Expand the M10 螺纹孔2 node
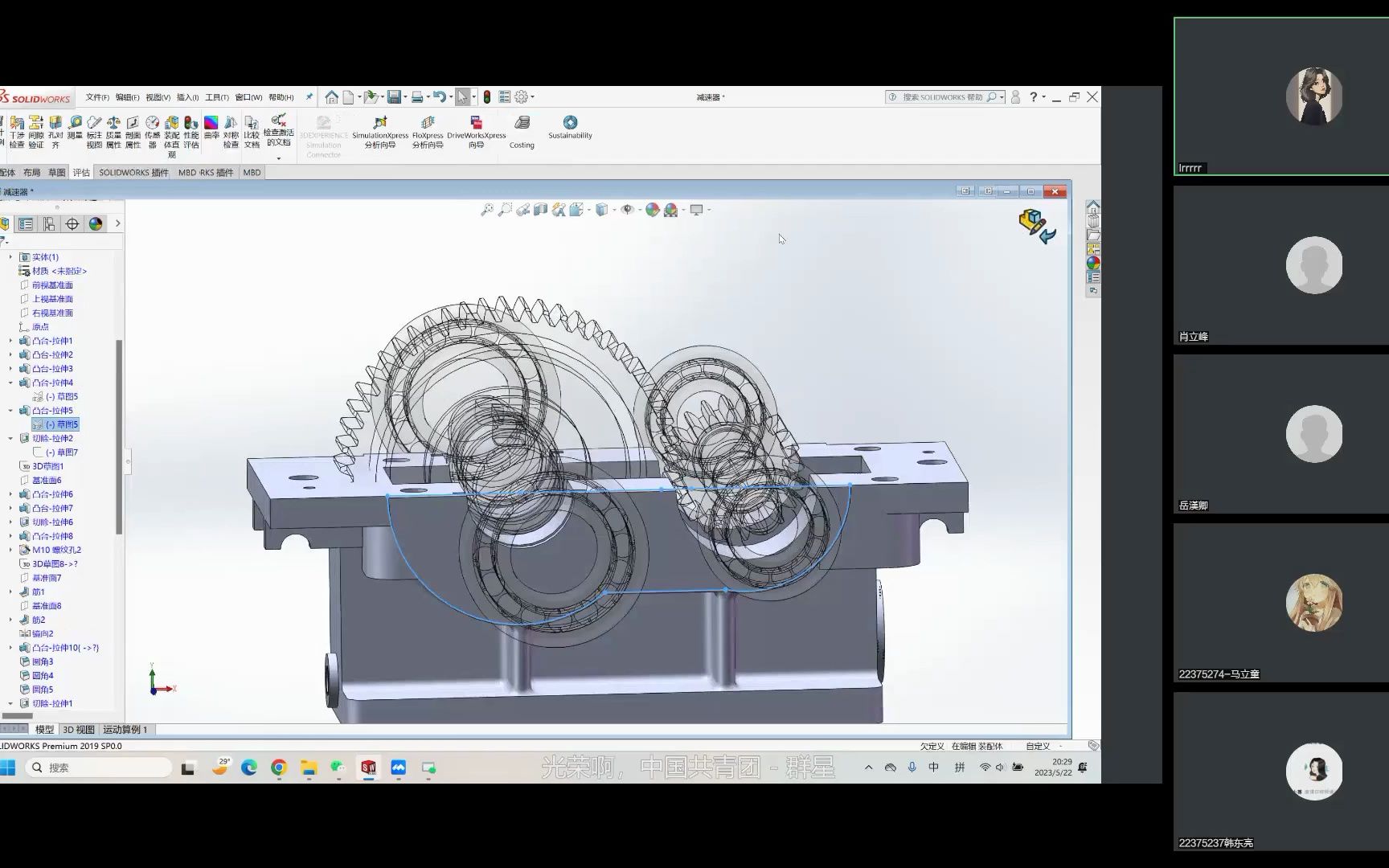This screenshot has height=868, width=1389. 10,551
